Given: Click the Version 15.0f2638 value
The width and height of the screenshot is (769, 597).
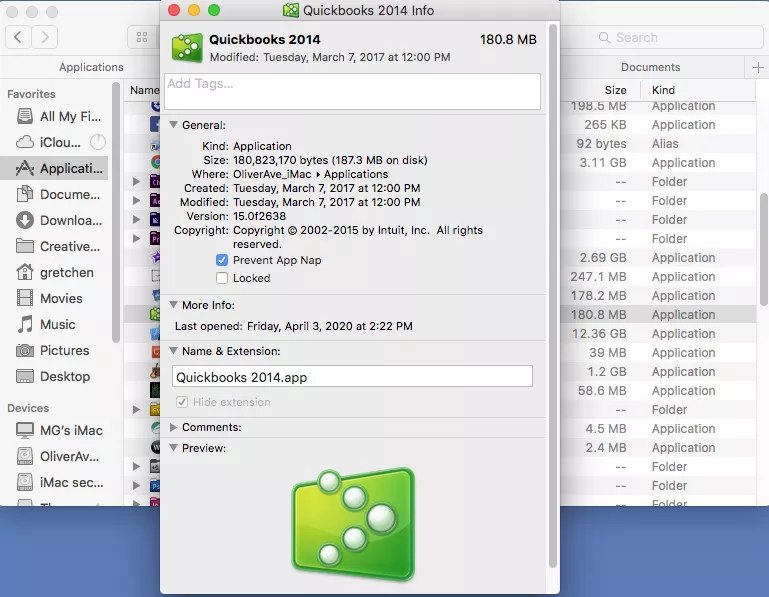Looking at the screenshot, I should click(259, 216).
